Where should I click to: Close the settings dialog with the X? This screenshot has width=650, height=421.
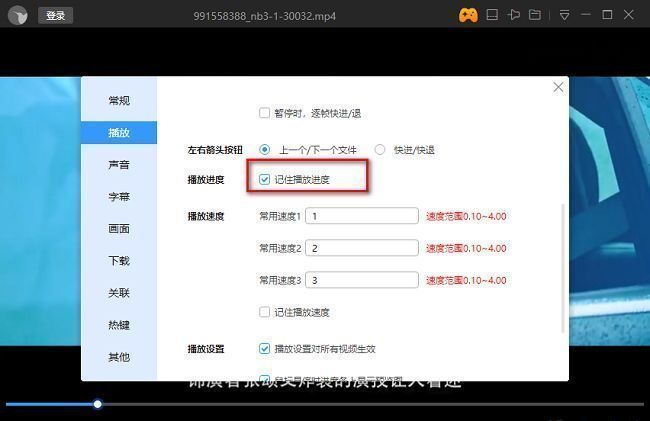click(558, 87)
